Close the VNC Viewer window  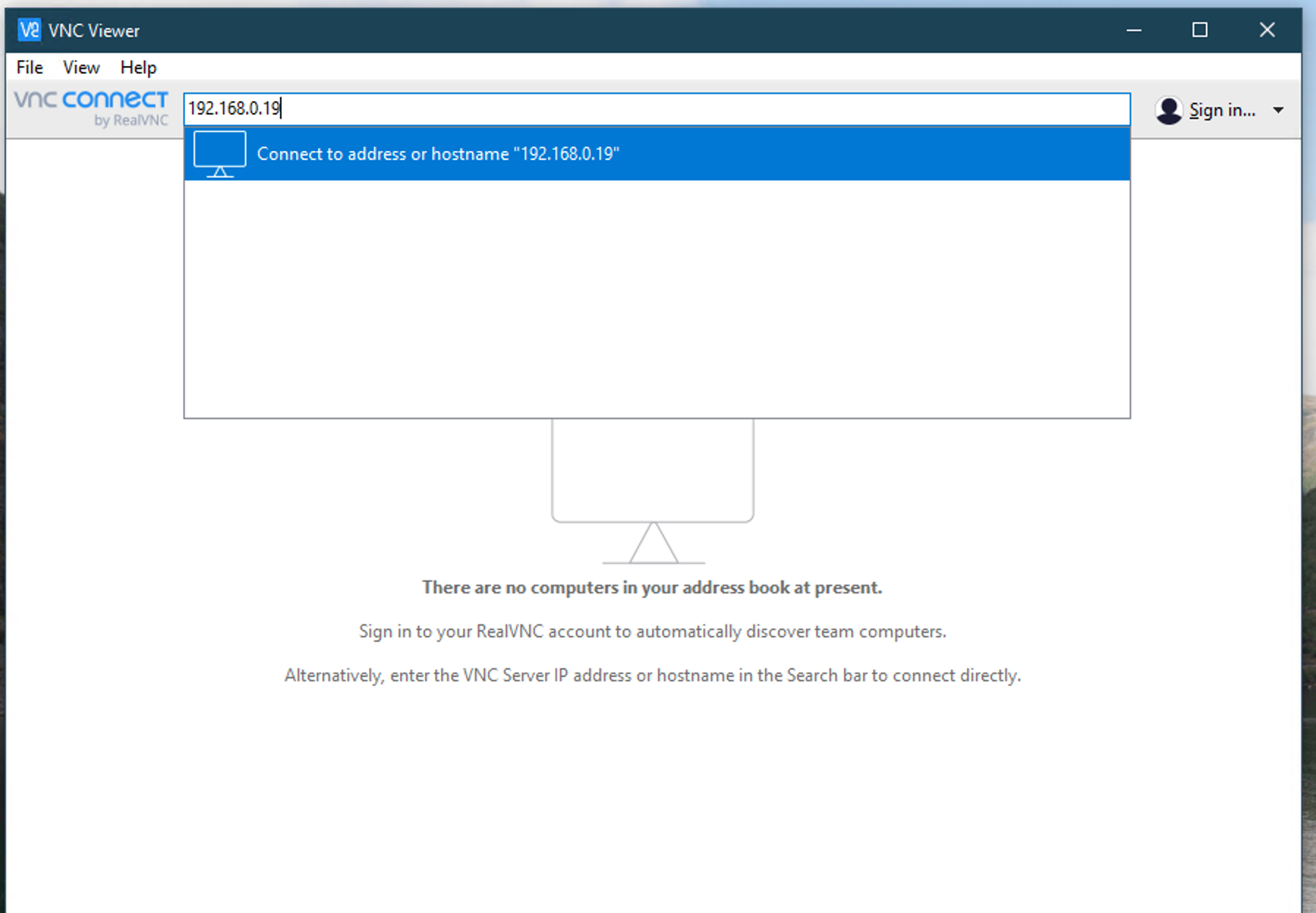point(1267,30)
